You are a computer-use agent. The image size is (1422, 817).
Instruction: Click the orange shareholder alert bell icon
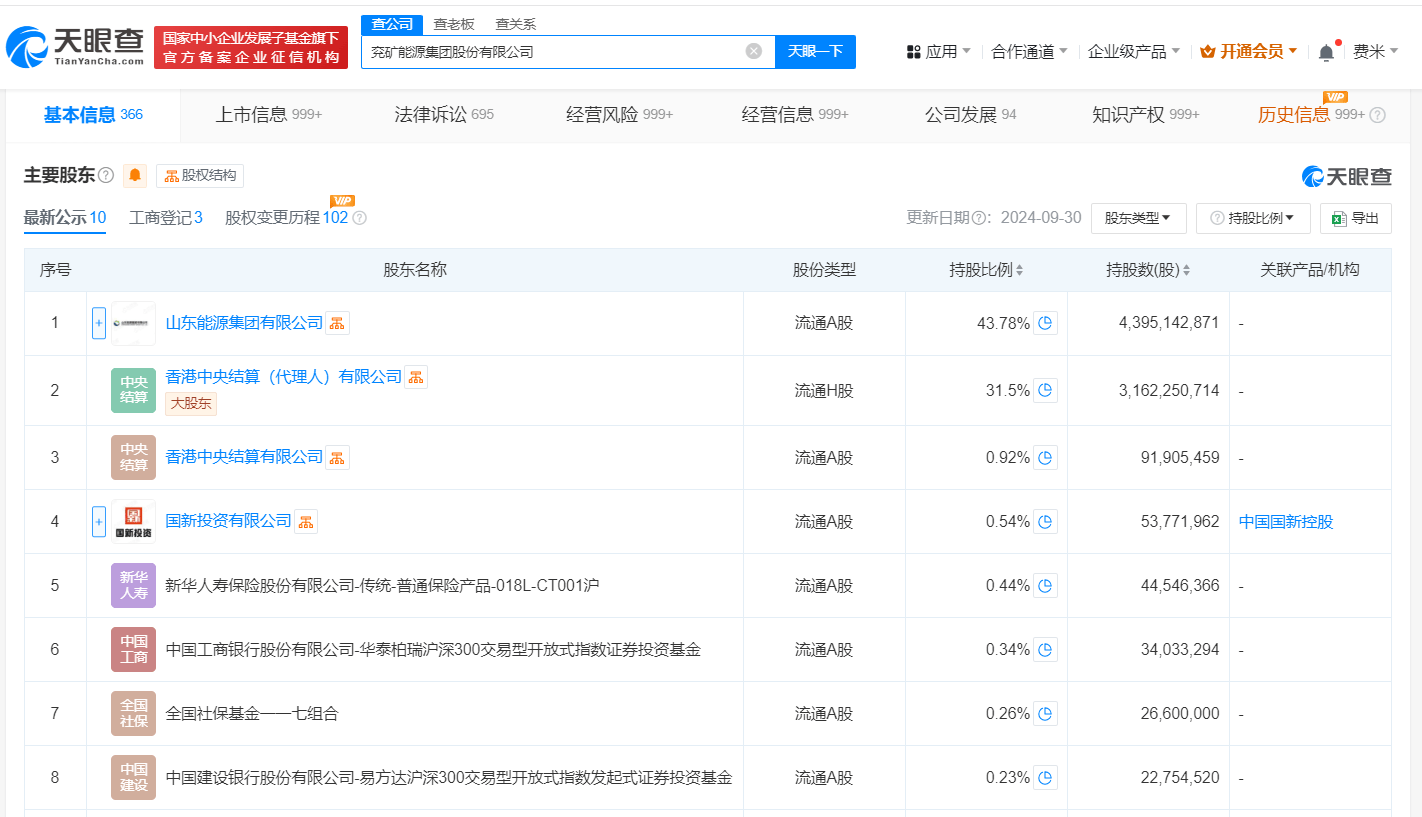[135, 176]
